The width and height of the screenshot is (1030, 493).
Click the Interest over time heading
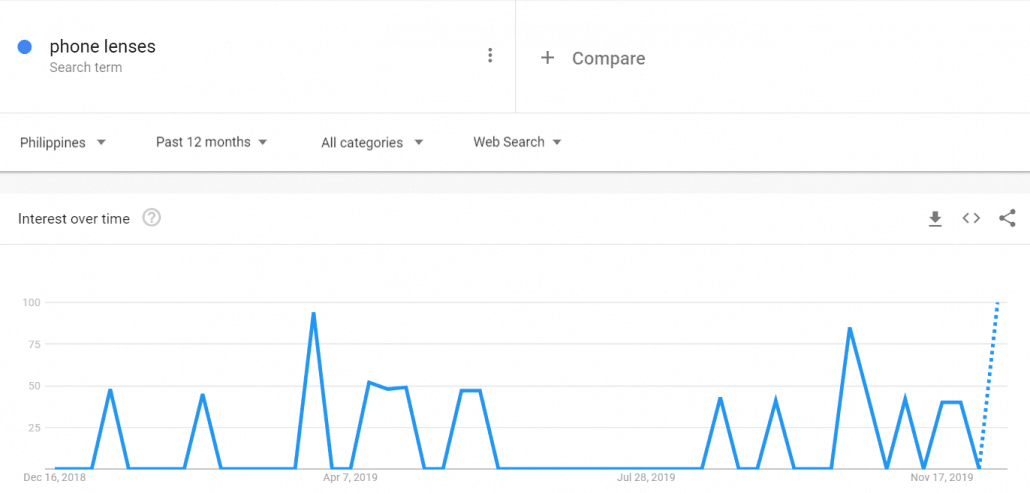[74, 219]
